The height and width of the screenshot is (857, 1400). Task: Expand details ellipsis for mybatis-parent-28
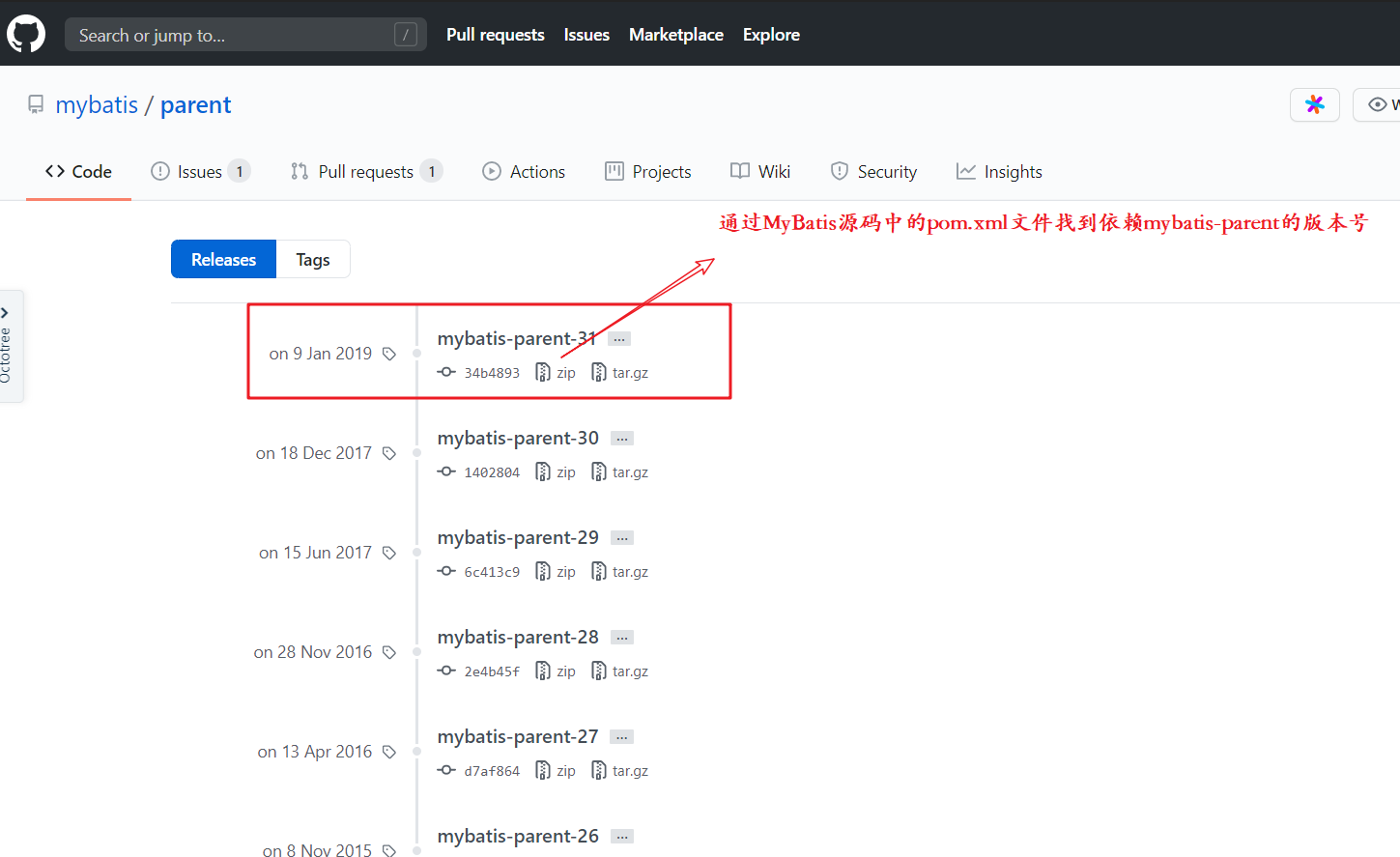coord(622,638)
